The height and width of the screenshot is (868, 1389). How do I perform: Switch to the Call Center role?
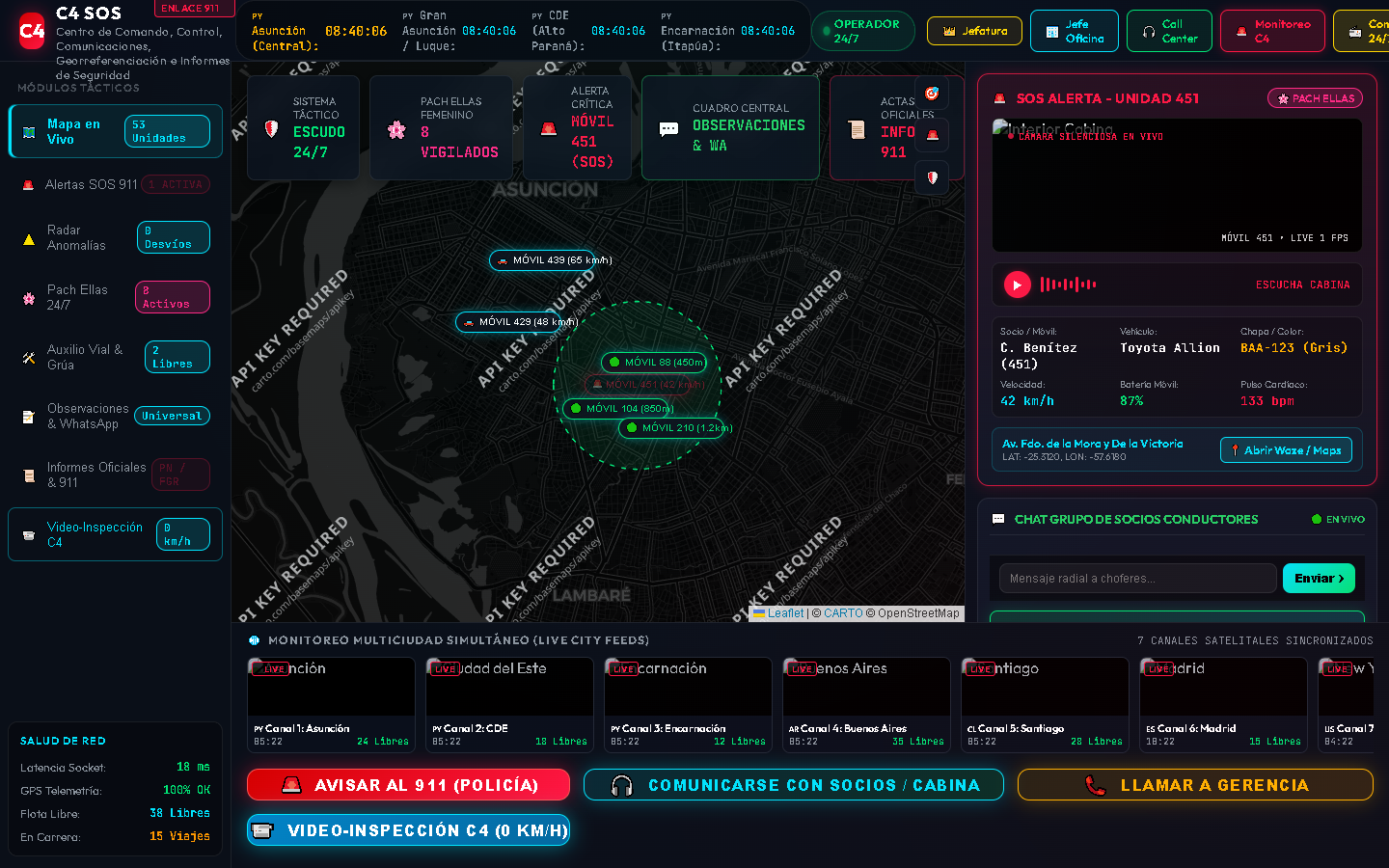(1169, 31)
